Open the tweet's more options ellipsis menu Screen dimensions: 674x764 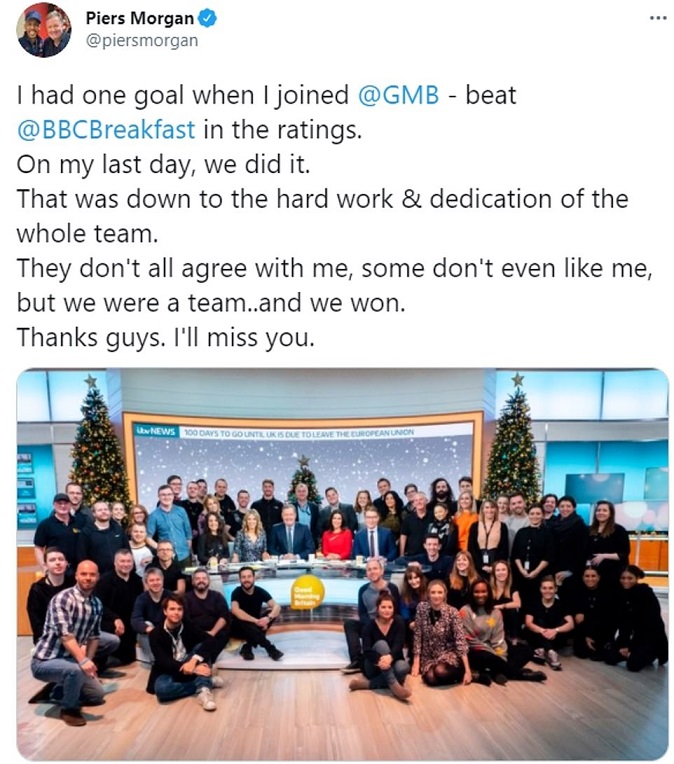pos(656,17)
